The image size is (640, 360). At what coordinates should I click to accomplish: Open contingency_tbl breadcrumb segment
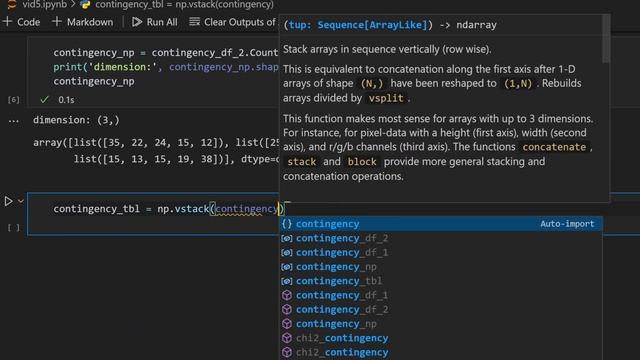click(x=184, y=4)
